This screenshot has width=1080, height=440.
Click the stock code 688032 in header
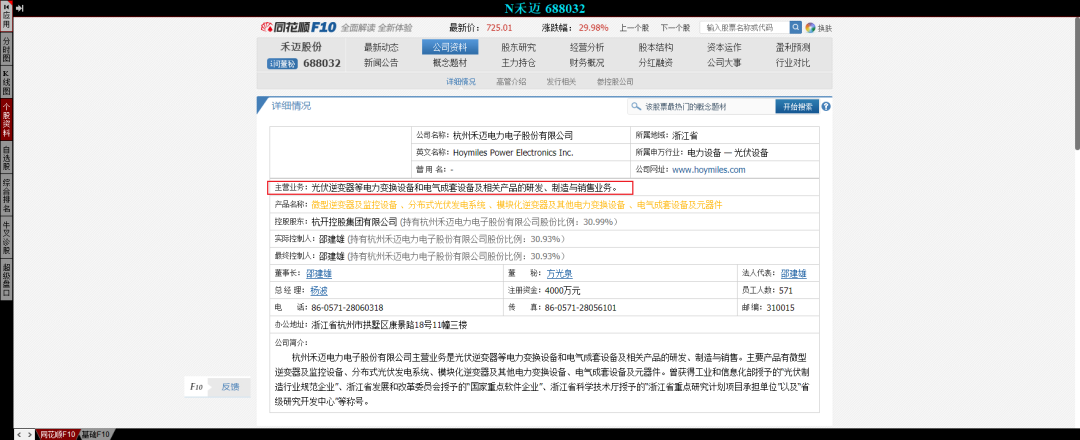(322, 63)
